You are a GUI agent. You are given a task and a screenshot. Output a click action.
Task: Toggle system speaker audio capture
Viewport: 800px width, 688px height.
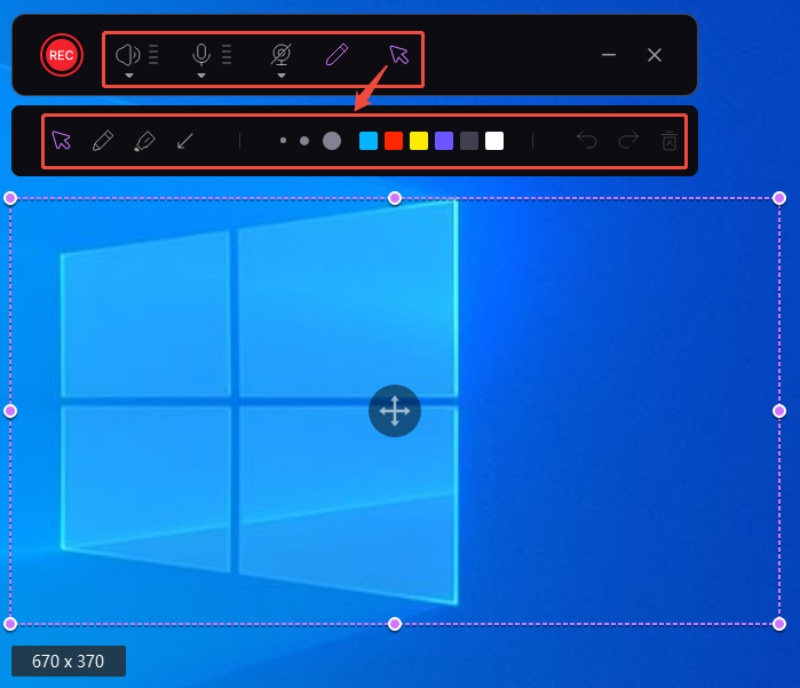click(x=128, y=54)
